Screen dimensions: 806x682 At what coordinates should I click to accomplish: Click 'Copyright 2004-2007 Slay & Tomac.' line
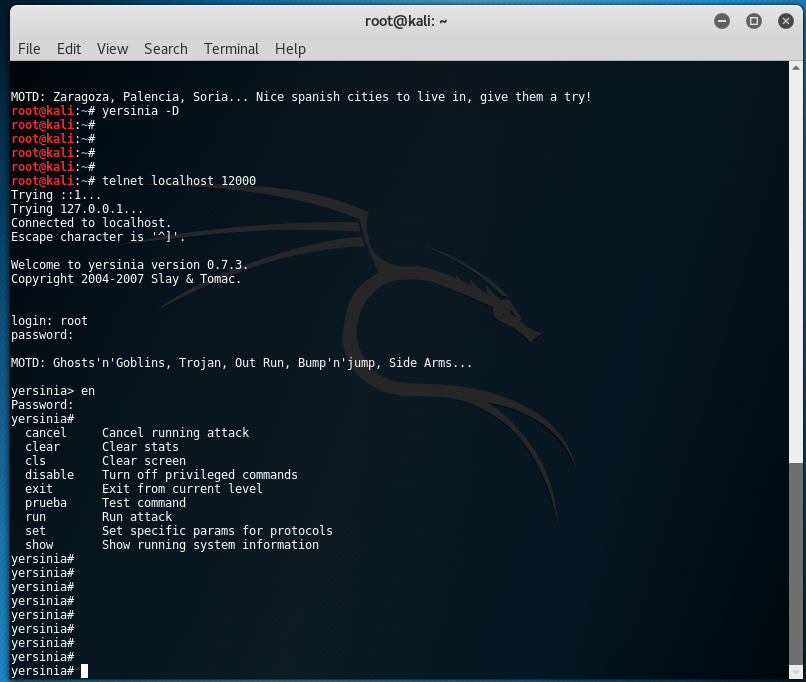126,279
